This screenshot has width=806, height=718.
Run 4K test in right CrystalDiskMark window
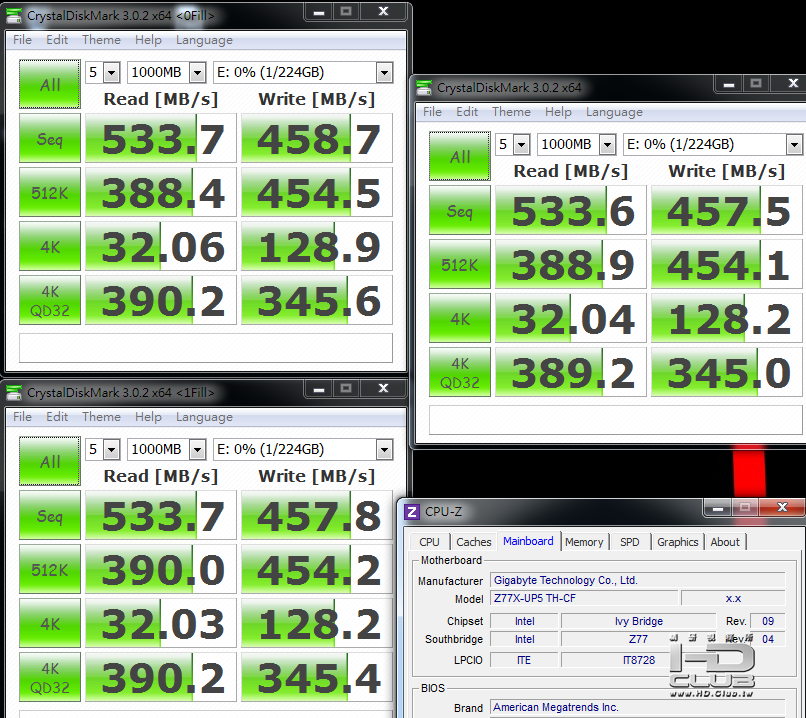(x=460, y=318)
